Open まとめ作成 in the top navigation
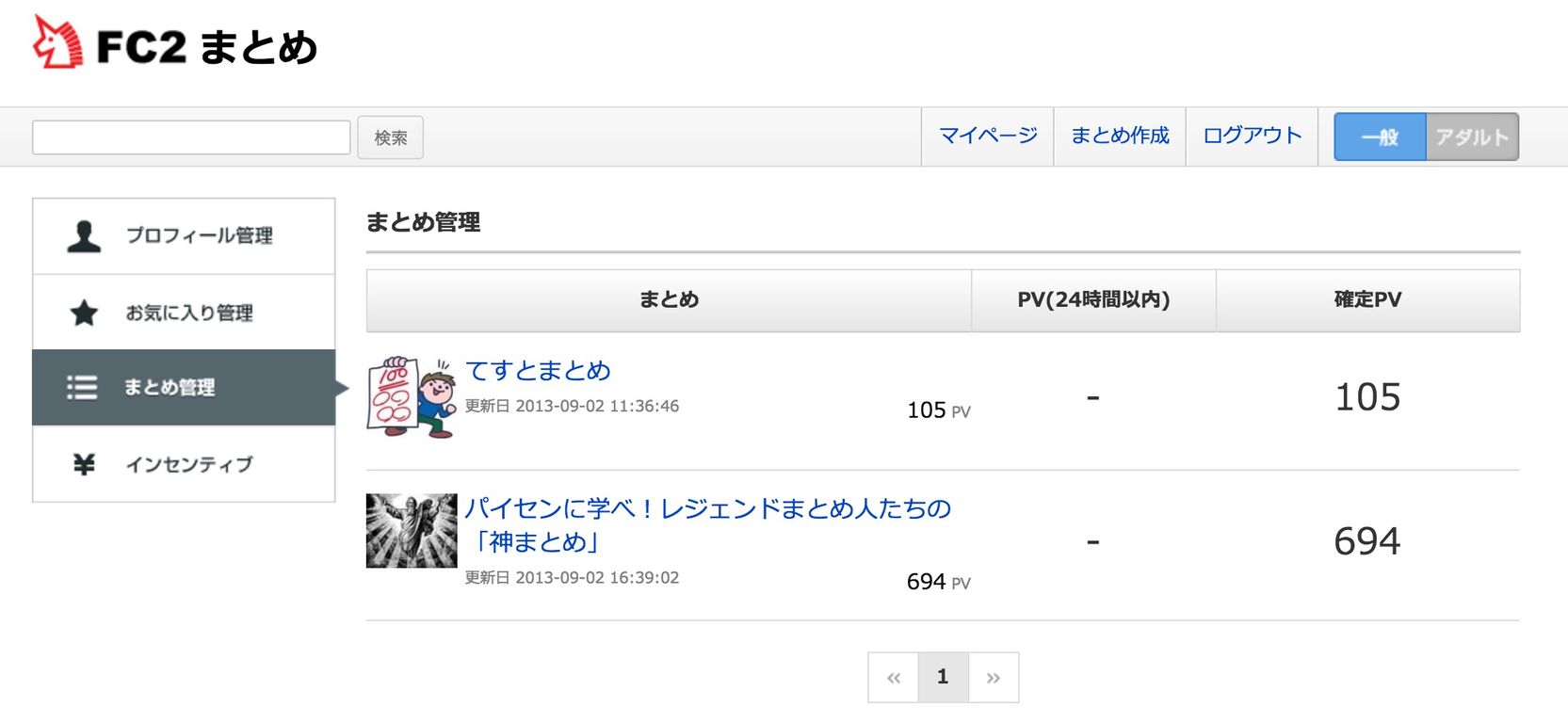The width and height of the screenshot is (1568, 723). [x=1120, y=137]
